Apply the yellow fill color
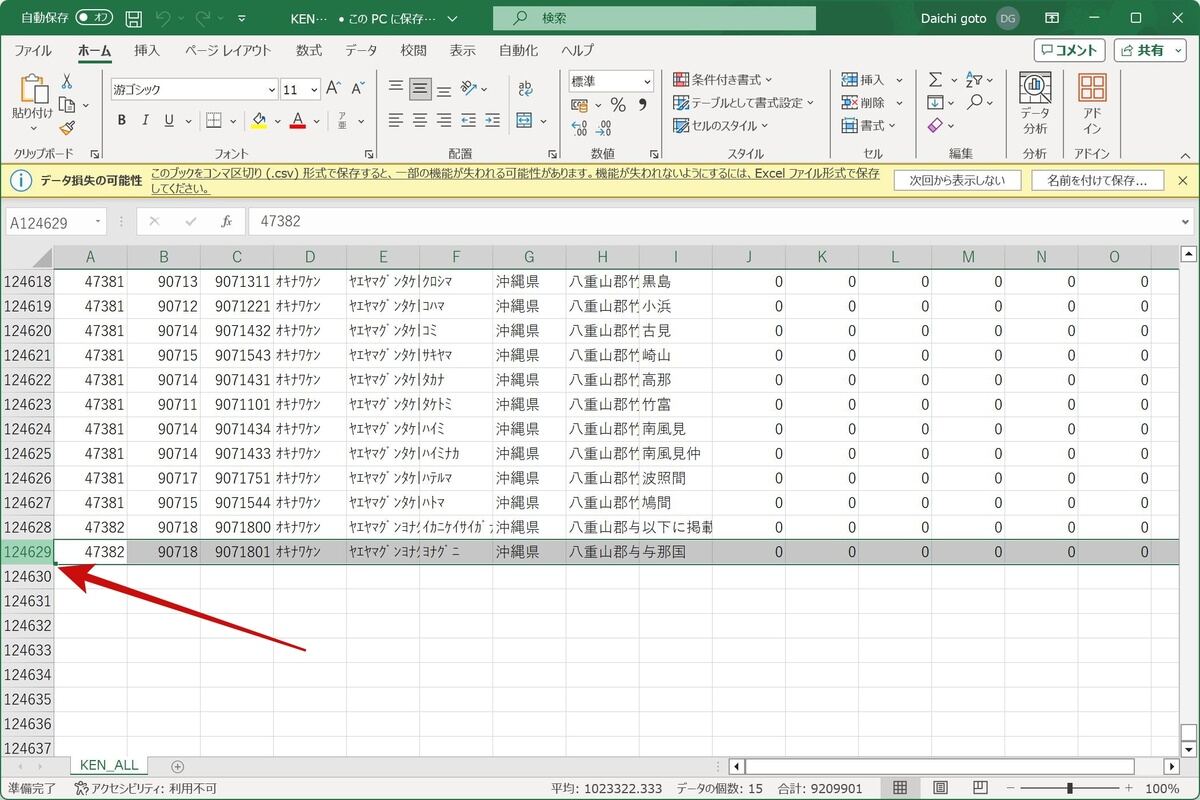This screenshot has height=800, width=1200. pos(259,121)
